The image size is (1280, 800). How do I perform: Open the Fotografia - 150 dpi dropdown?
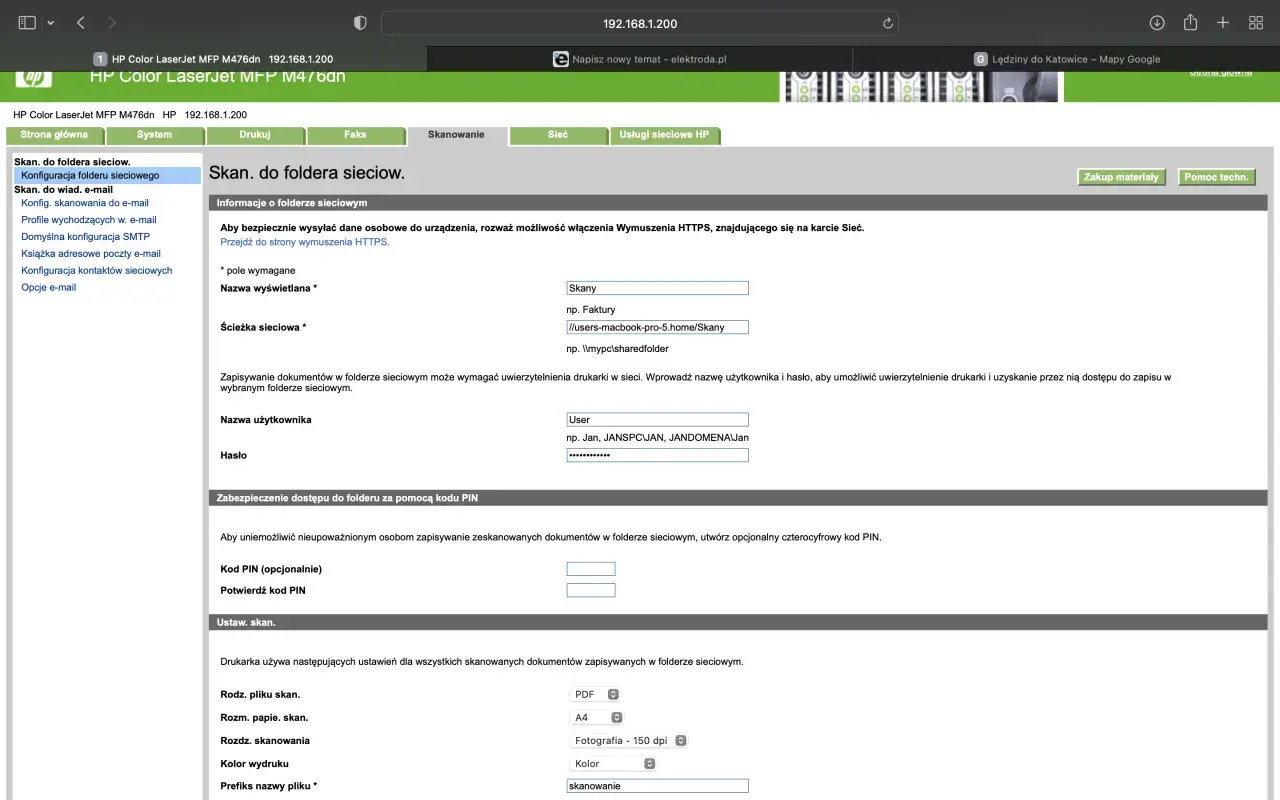pyautogui.click(x=629, y=741)
